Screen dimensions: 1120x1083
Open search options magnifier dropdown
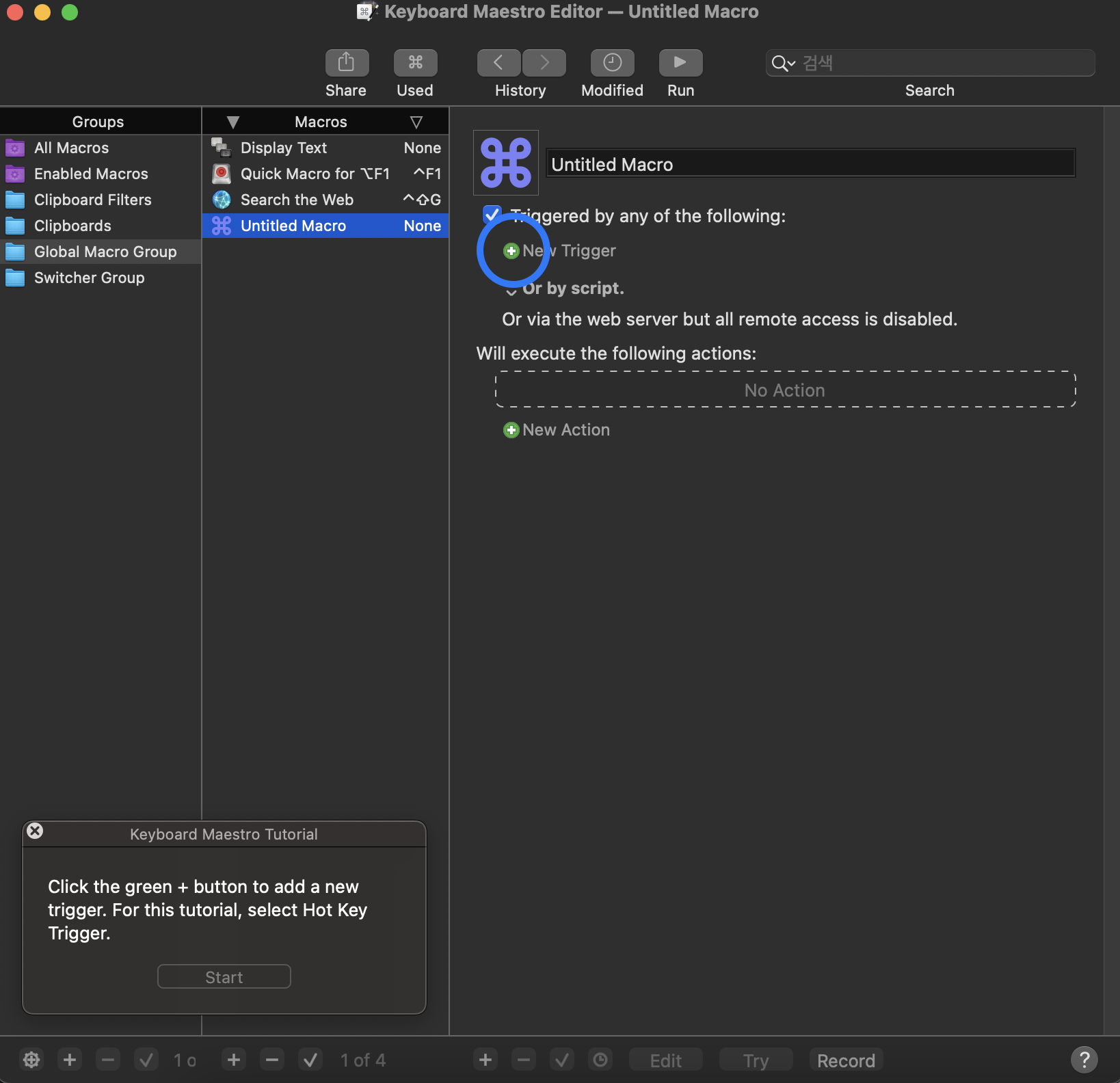point(783,64)
